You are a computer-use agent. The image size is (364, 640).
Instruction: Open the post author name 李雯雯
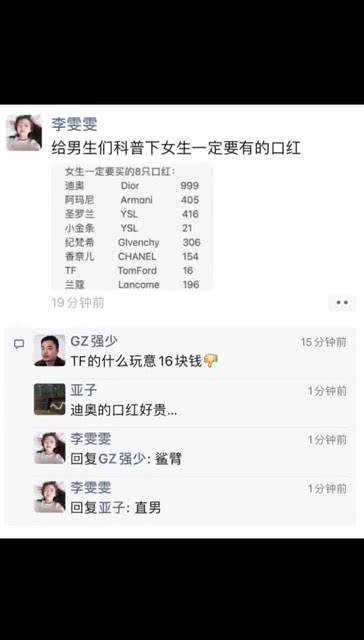pos(74,124)
